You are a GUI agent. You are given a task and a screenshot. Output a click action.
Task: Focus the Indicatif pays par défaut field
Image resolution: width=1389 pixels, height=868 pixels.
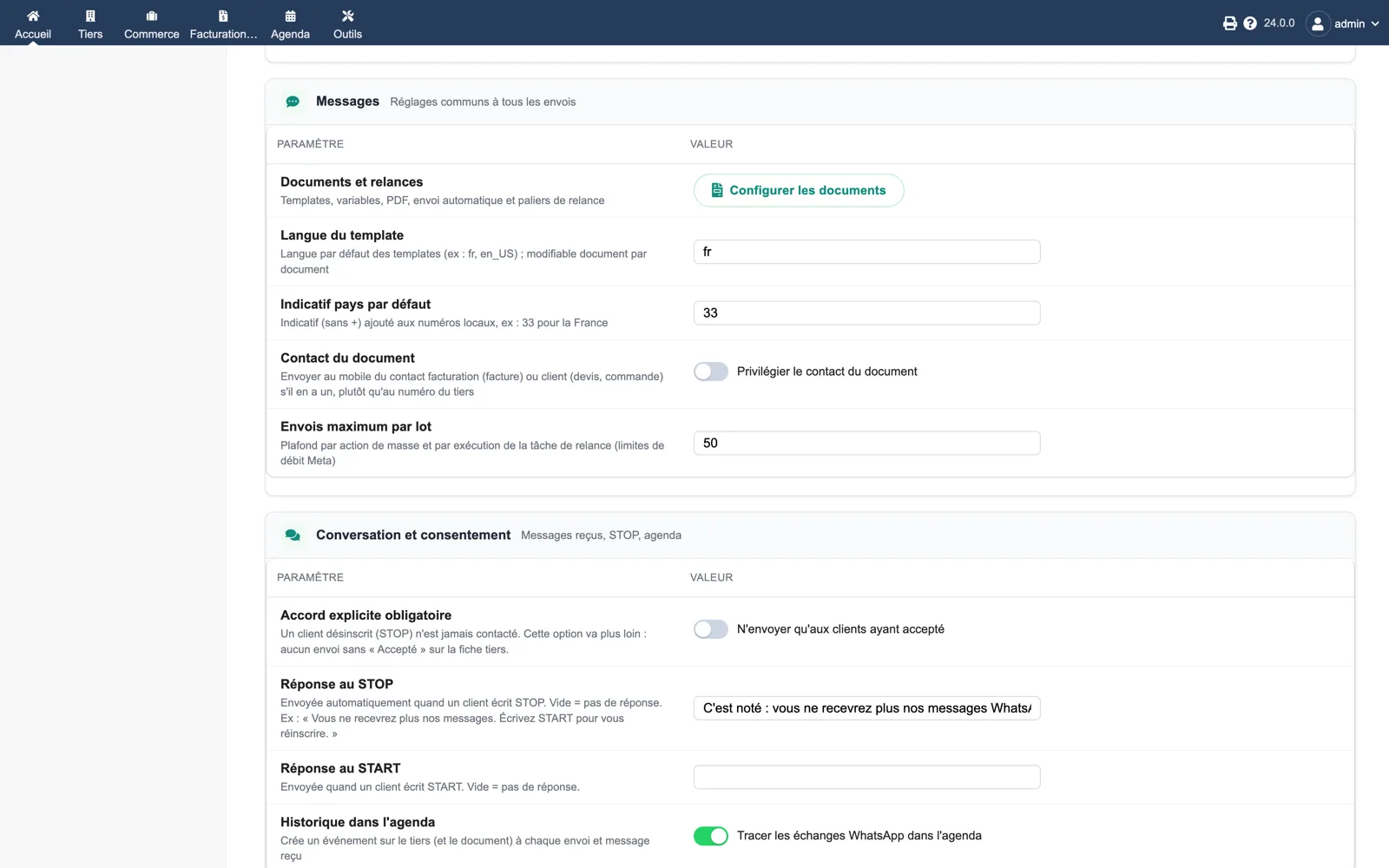866,312
